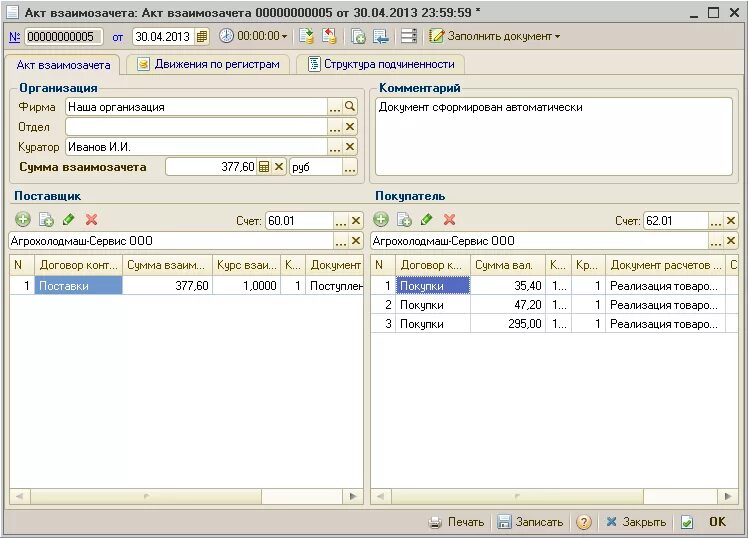The height and width of the screenshot is (538, 748).
Task: Open the selection ellipsis for the Фирма field
Action: coord(335,107)
